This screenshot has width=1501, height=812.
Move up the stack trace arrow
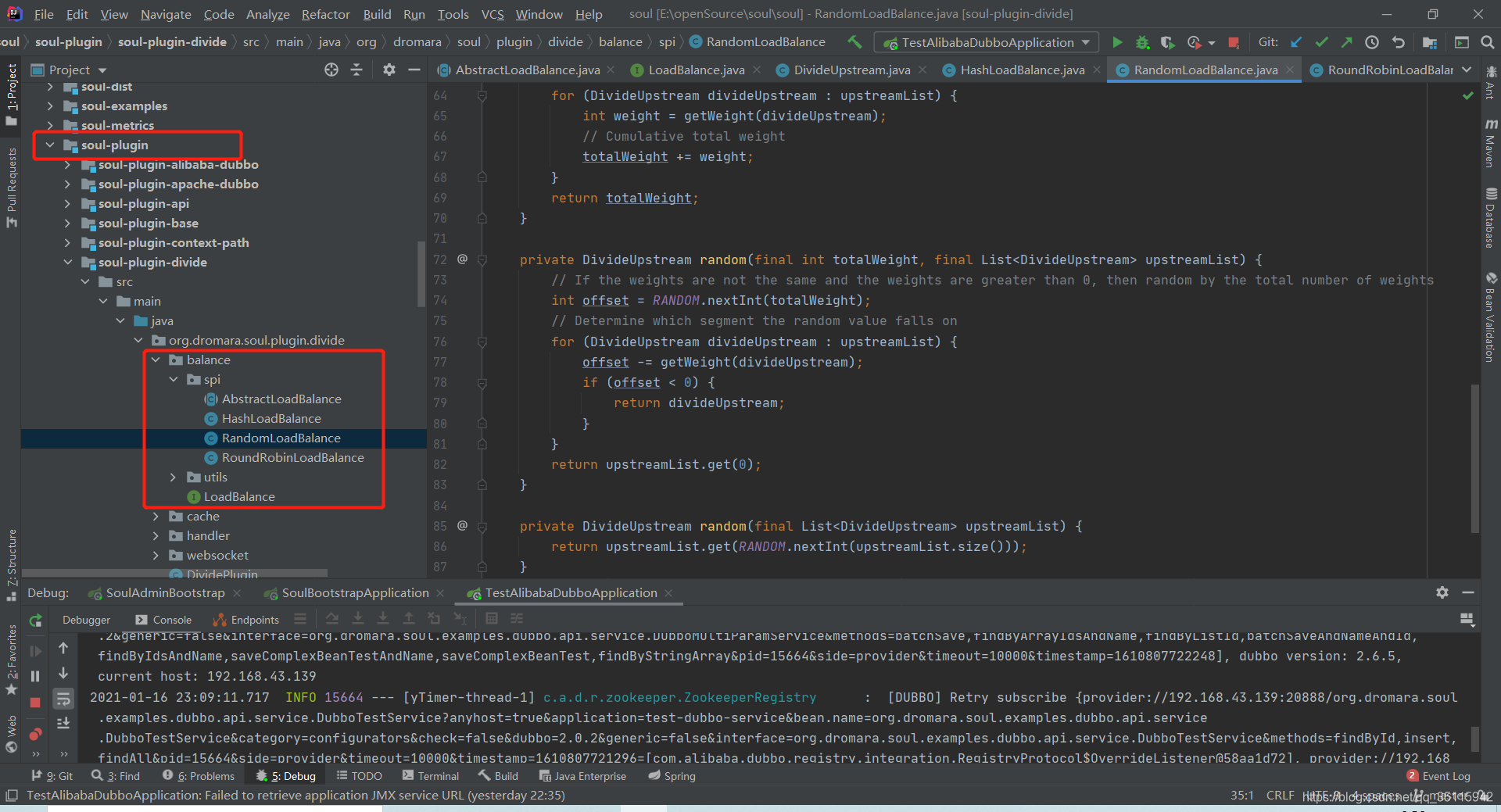click(x=63, y=648)
